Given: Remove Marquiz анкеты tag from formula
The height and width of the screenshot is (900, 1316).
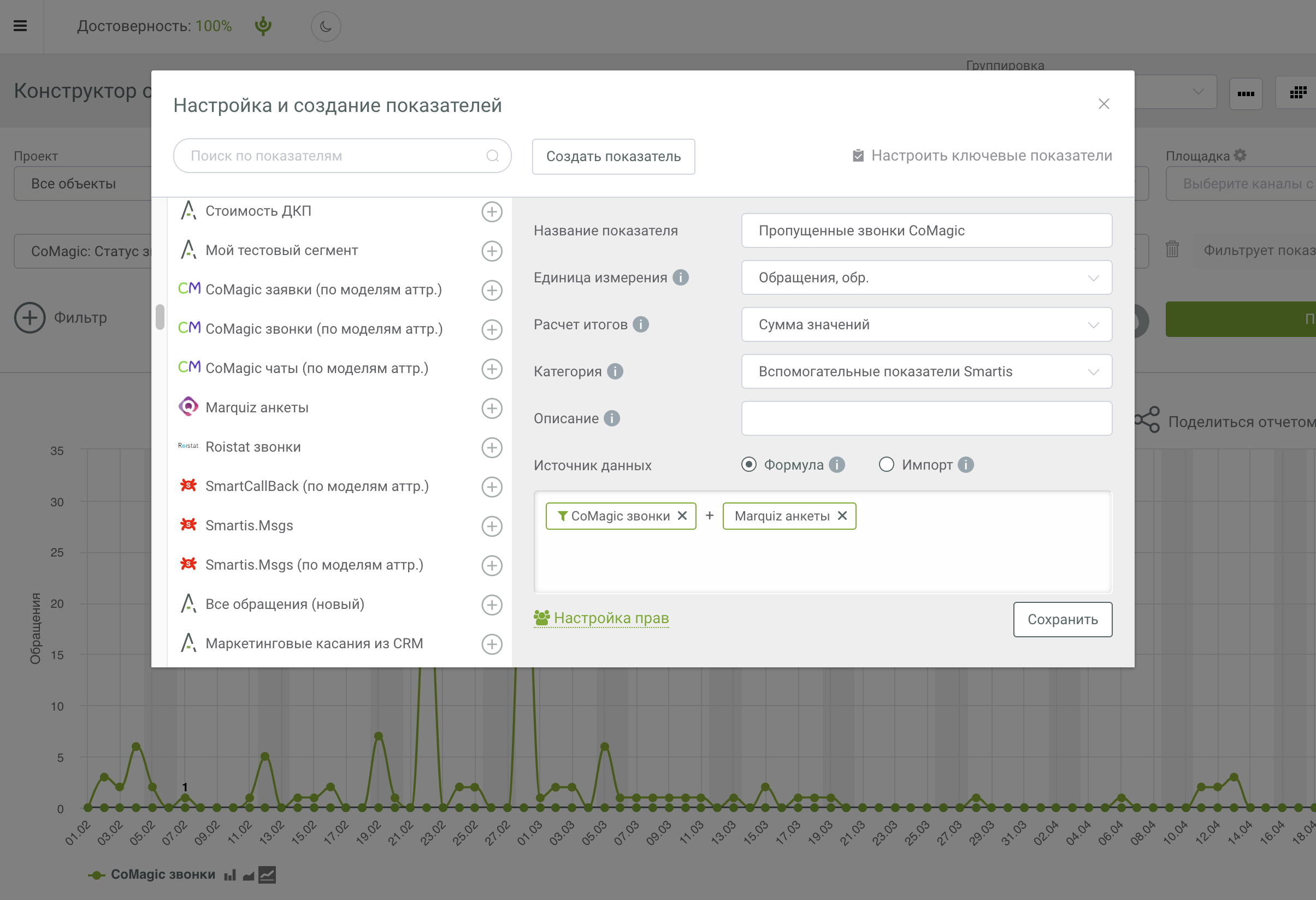Looking at the screenshot, I should (x=842, y=516).
